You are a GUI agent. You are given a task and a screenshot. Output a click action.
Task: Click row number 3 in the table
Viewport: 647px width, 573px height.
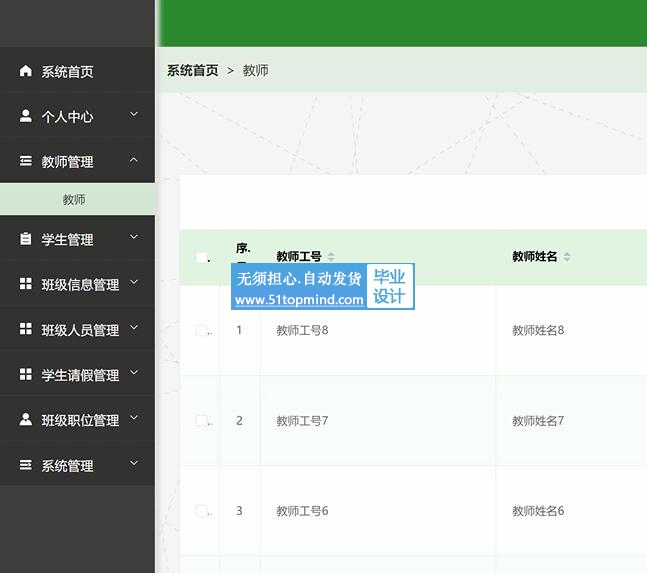click(239, 511)
